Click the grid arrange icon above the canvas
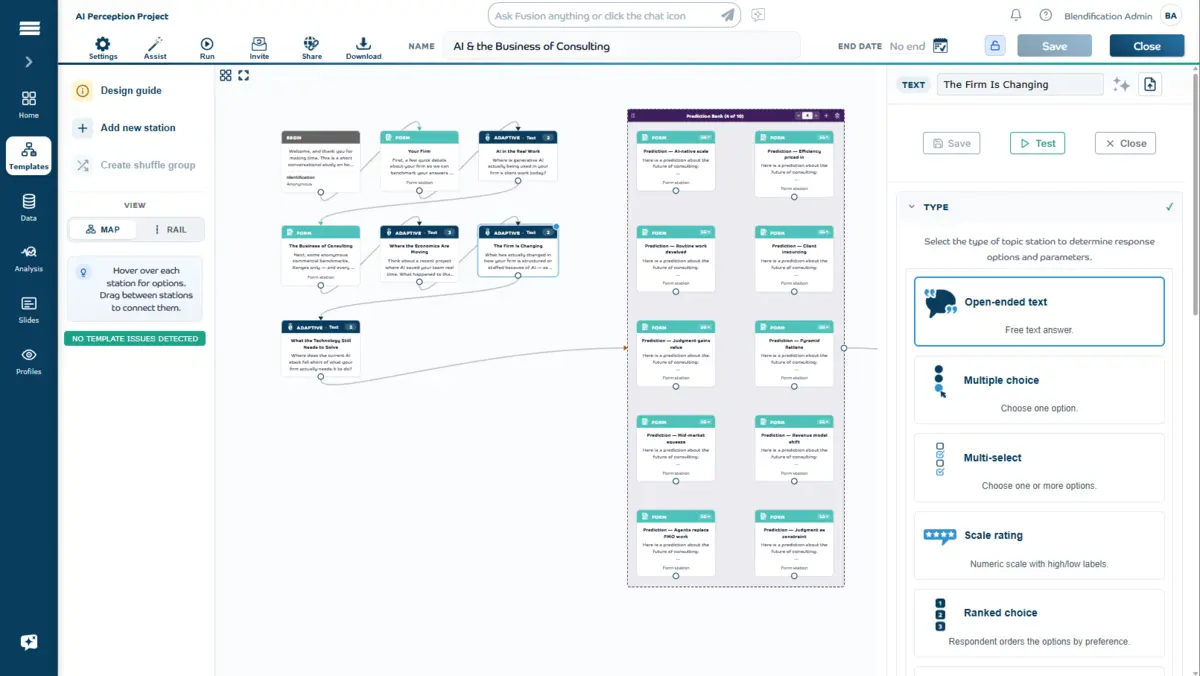Image resolution: width=1200 pixels, height=676 pixels. 226,75
